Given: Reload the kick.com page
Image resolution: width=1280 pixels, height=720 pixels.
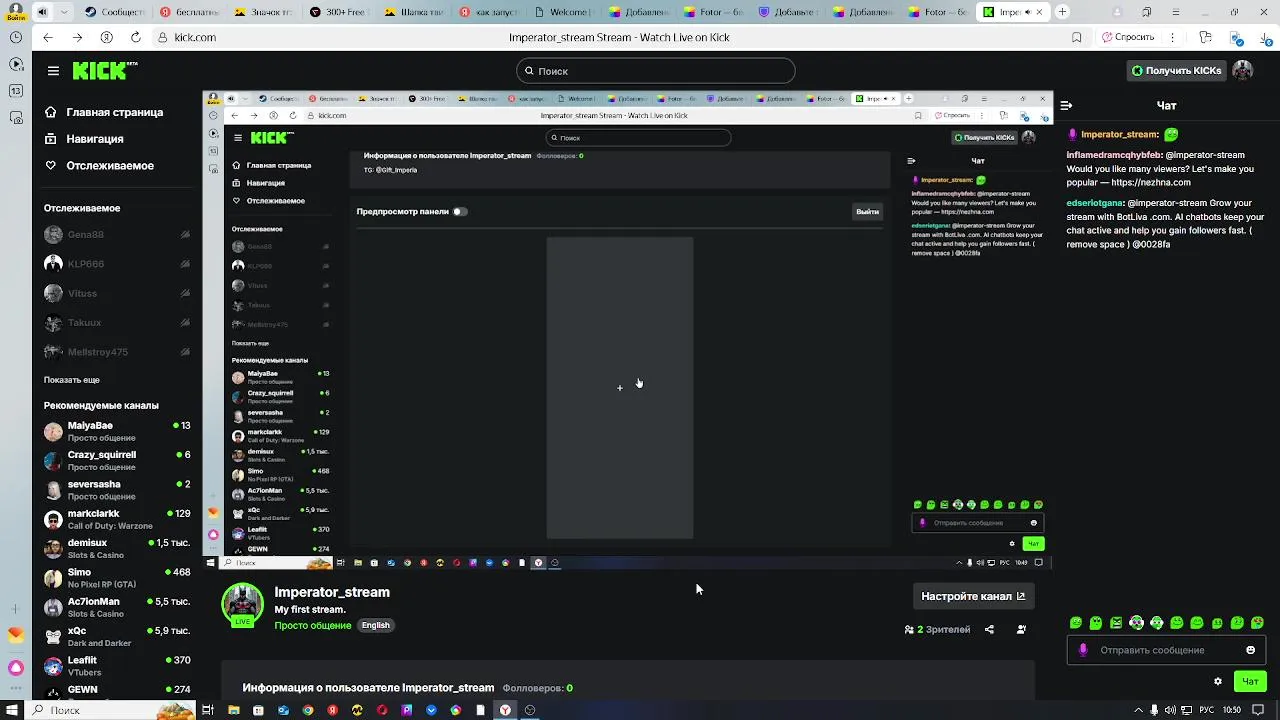Looking at the screenshot, I should pos(135,37).
